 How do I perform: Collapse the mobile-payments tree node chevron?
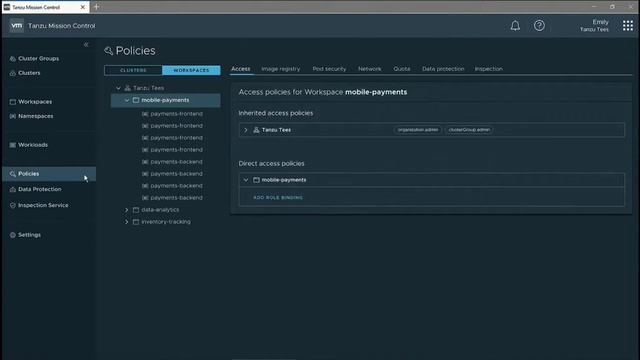point(127,100)
